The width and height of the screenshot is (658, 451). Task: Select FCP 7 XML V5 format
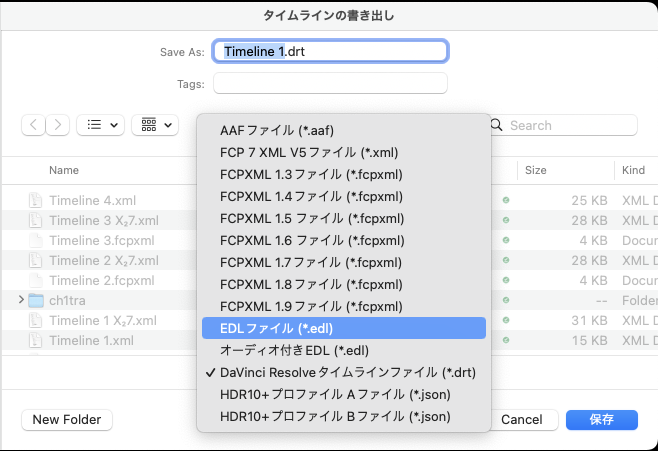[309, 152]
